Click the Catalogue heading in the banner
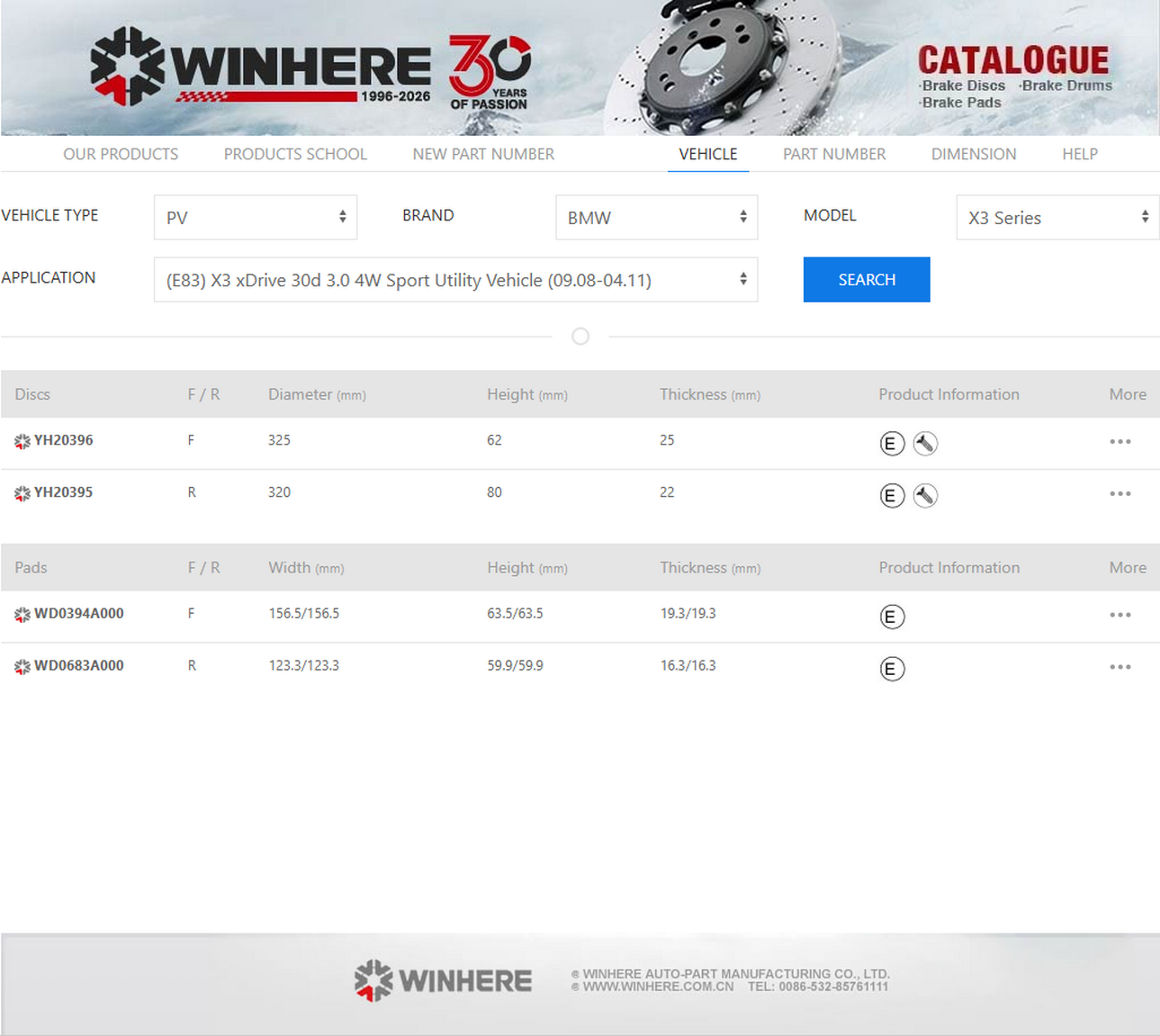The width and height of the screenshot is (1160, 1036). (x=1013, y=60)
